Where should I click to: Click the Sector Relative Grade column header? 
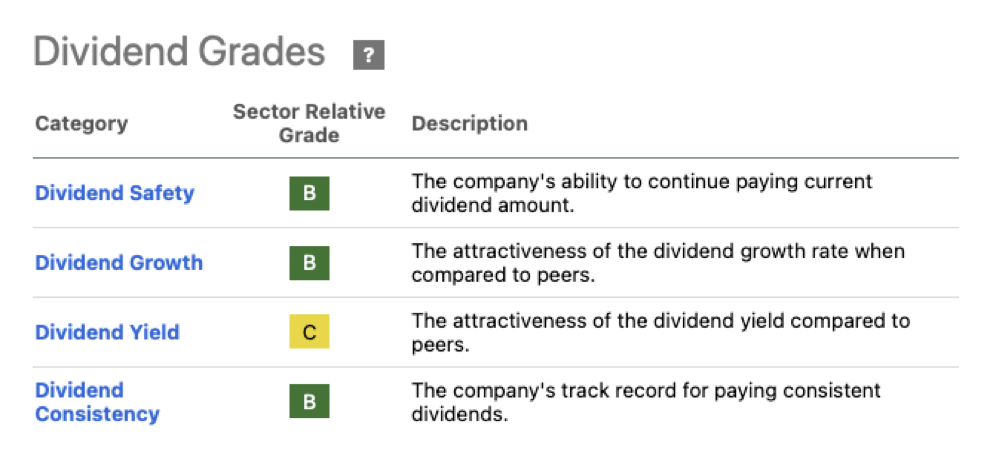309,123
